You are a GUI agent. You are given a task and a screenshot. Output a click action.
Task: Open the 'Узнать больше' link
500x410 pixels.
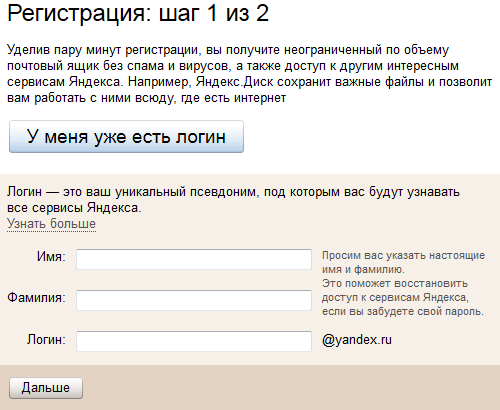(x=51, y=224)
